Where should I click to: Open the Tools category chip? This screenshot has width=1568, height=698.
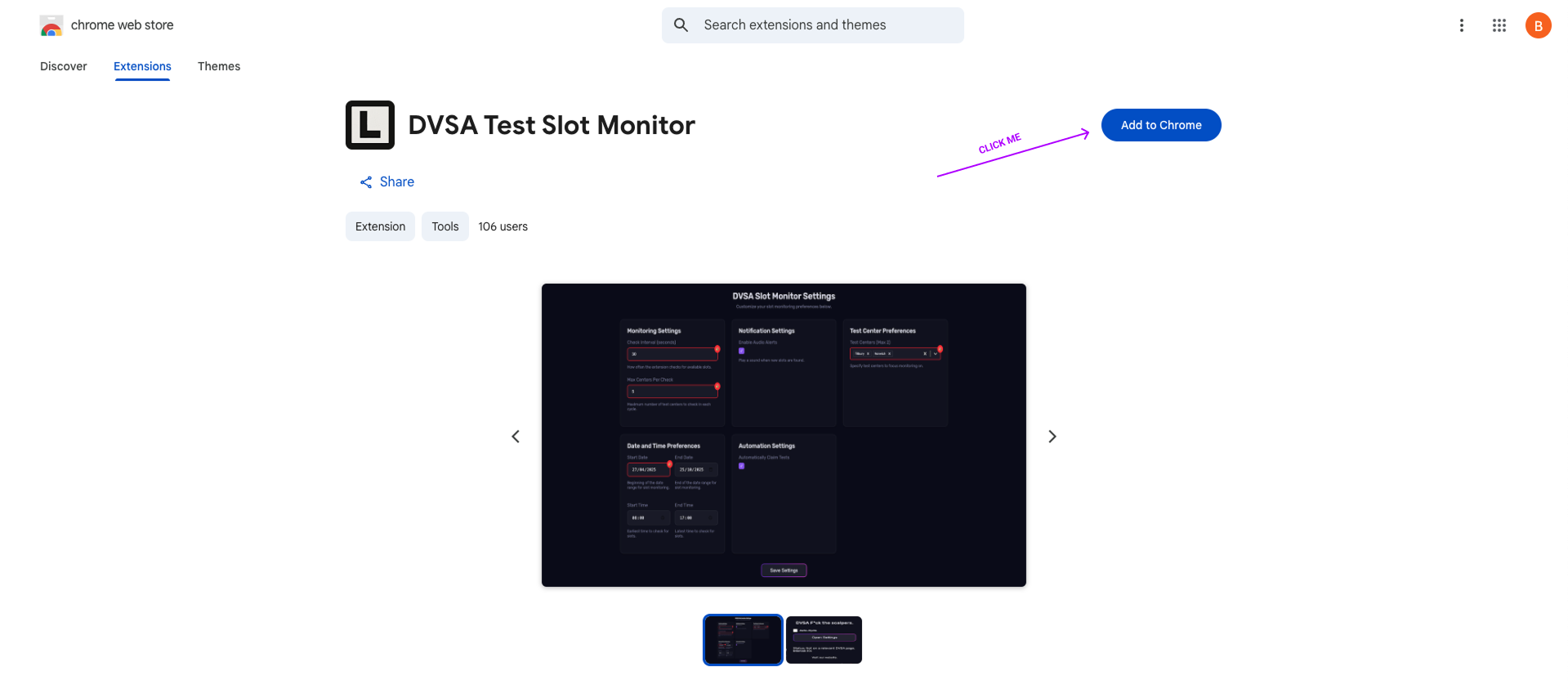click(x=445, y=226)
